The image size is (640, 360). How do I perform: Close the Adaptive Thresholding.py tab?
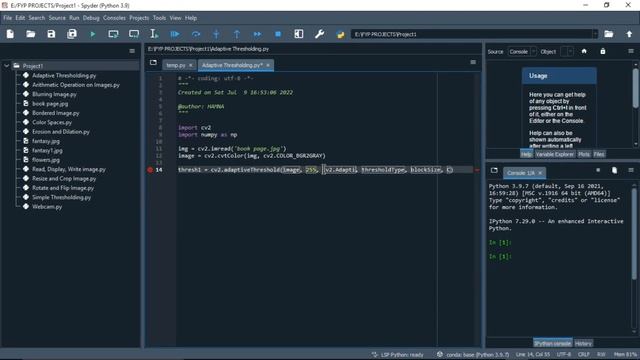point(268,65)
